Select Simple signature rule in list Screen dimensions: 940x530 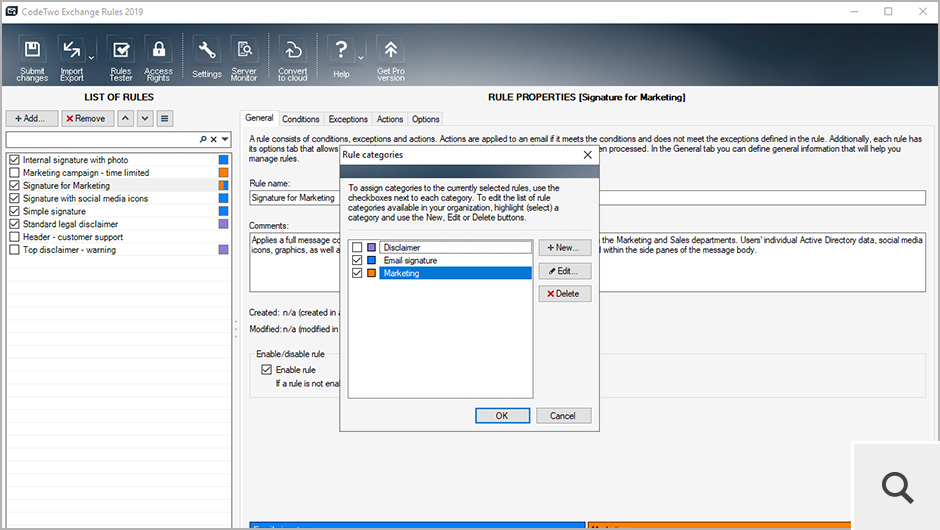54,211
